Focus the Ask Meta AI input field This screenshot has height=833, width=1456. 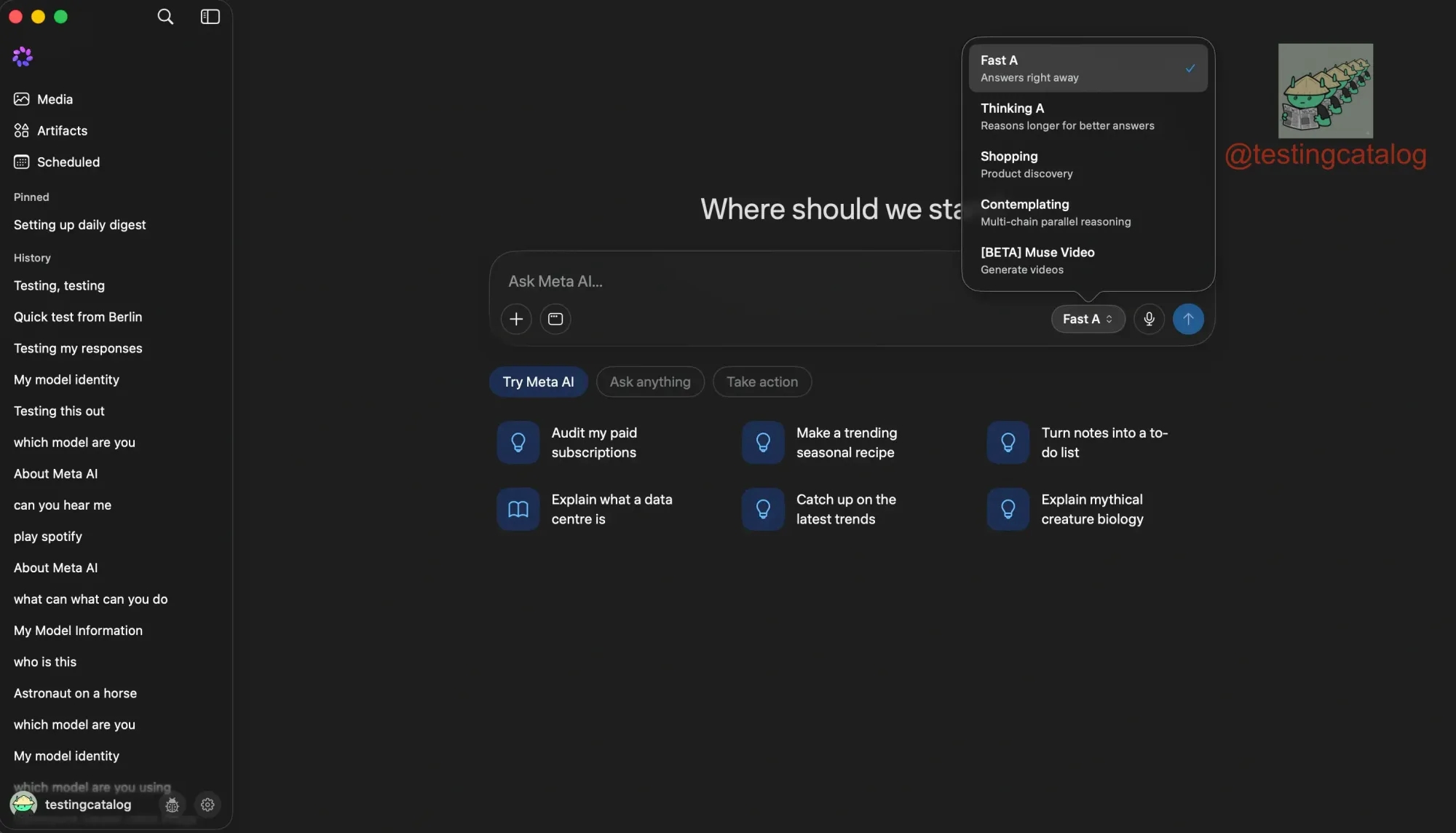point(728,281)
